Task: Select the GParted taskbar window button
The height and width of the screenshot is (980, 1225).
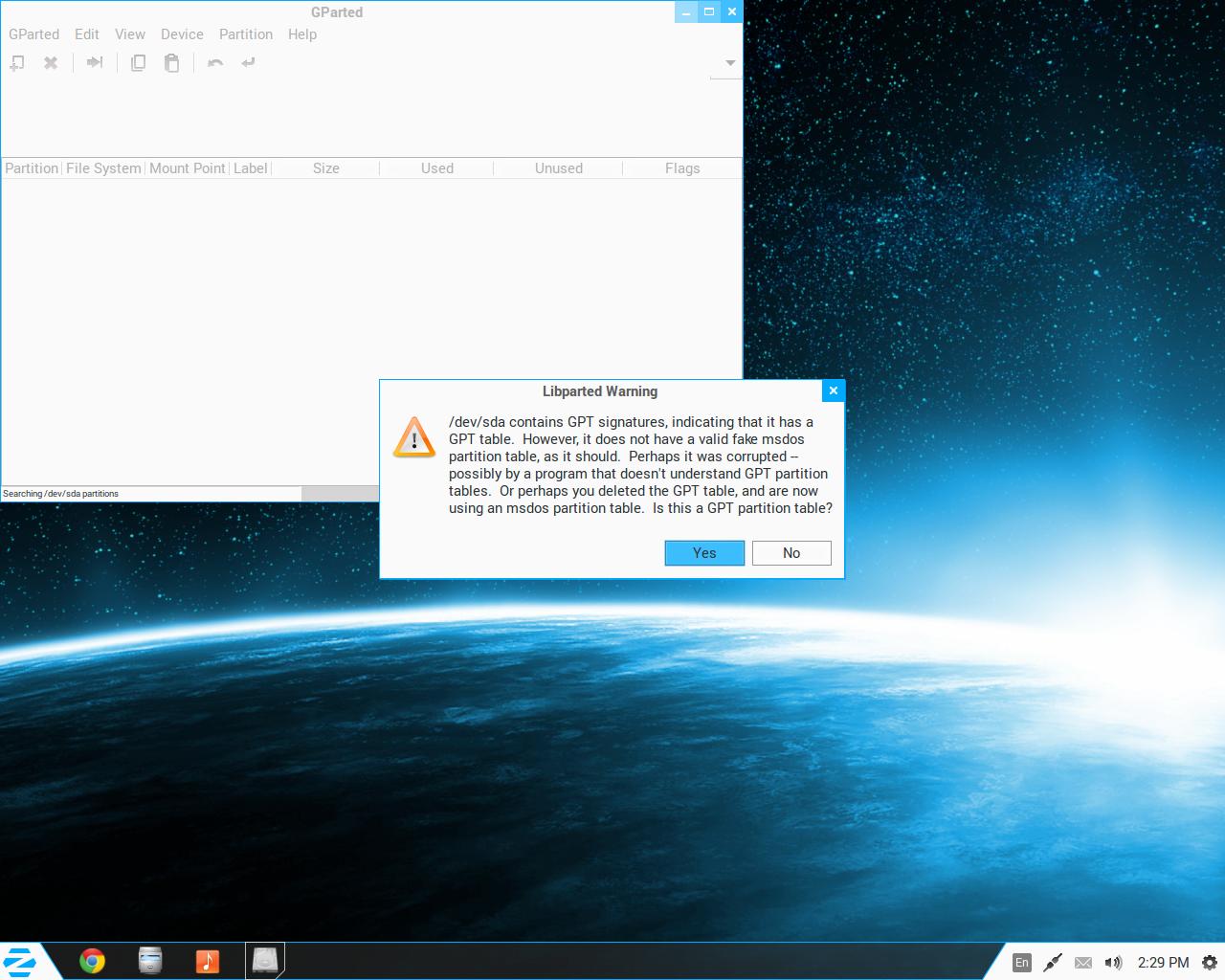Action: coord(265,961)
